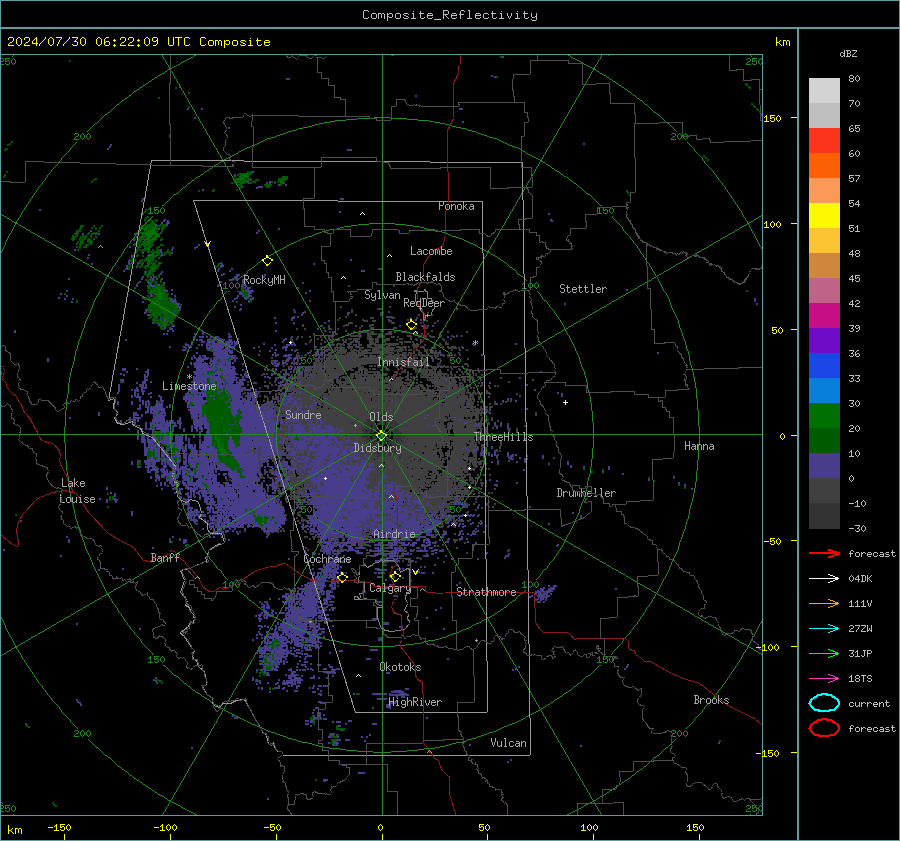Click the Airdrie city label
The image size is (900, 841).
(x=394, y=534)
